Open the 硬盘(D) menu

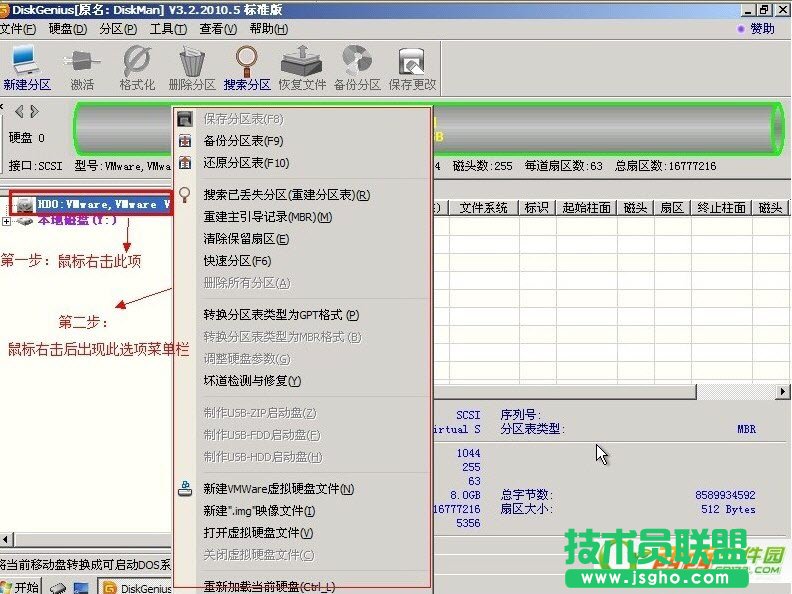(x=68, y=29)
